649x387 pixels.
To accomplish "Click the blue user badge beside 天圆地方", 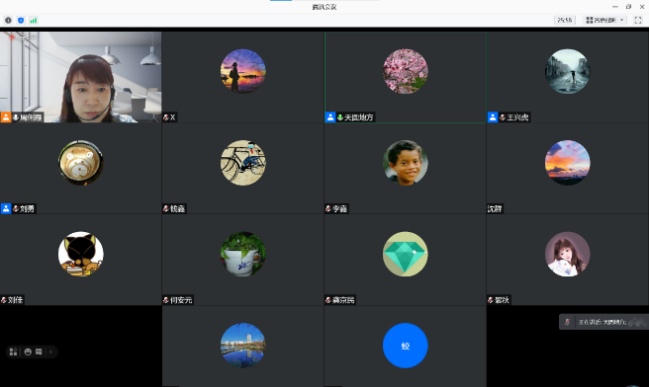I will 330,117.
